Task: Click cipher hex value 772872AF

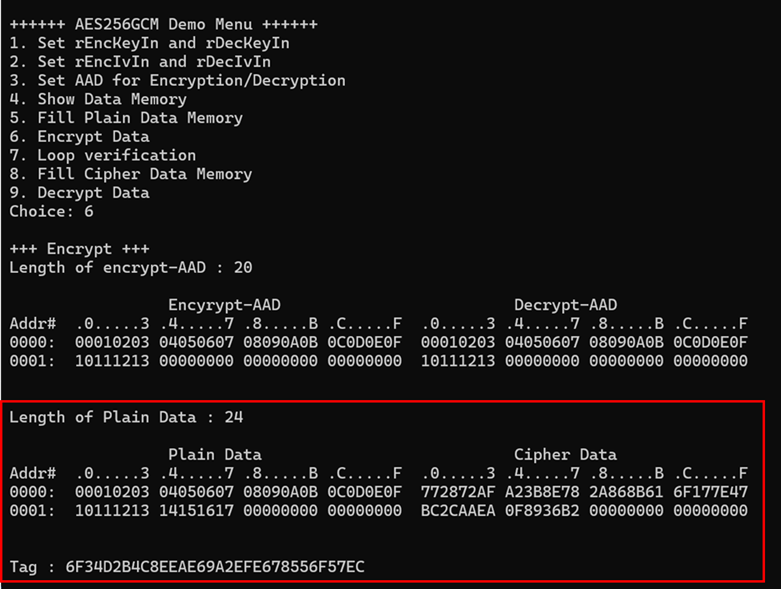Action: [x=458, y=492]
